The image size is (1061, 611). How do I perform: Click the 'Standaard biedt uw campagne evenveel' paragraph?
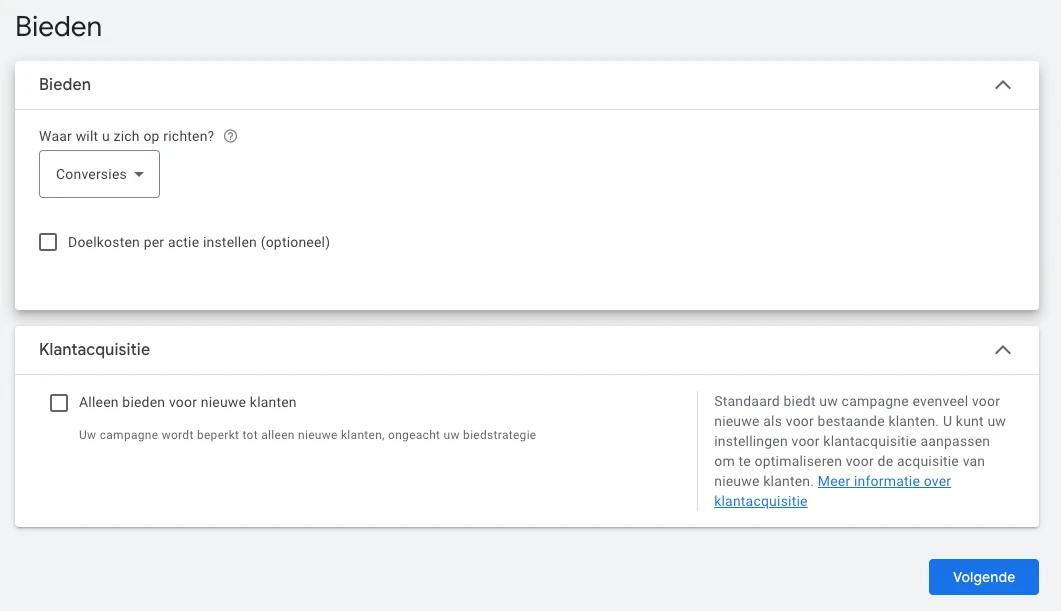coord(859,451)
